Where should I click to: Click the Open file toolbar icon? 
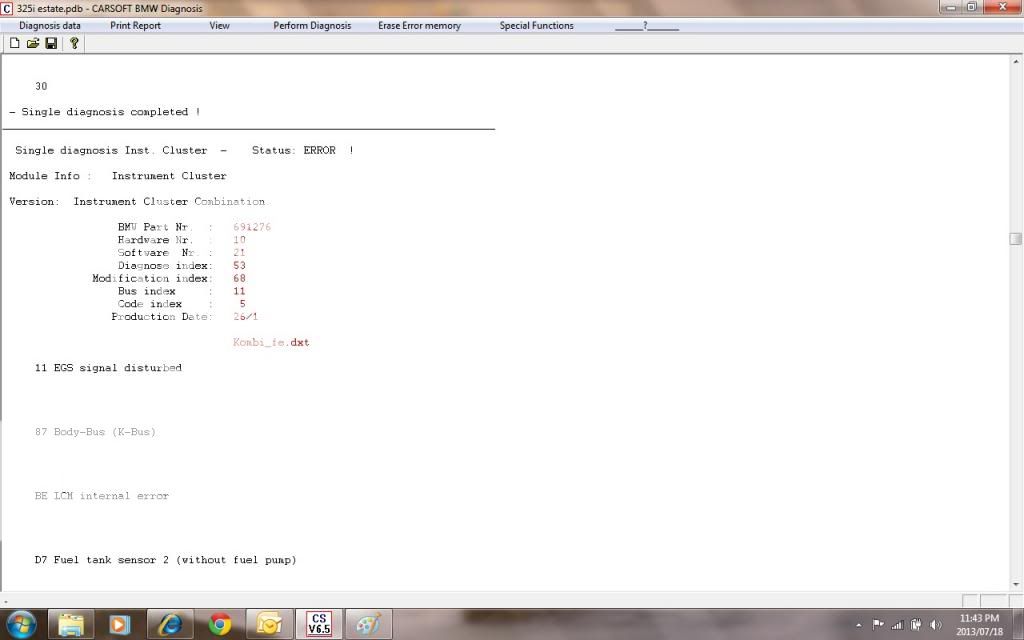coord(32,43)
